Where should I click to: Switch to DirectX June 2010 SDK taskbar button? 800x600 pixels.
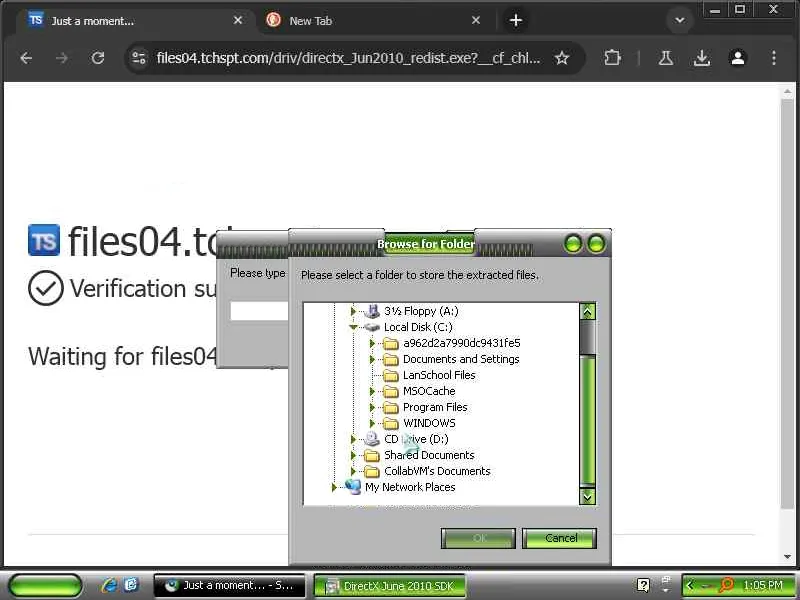tap(389, 586)
